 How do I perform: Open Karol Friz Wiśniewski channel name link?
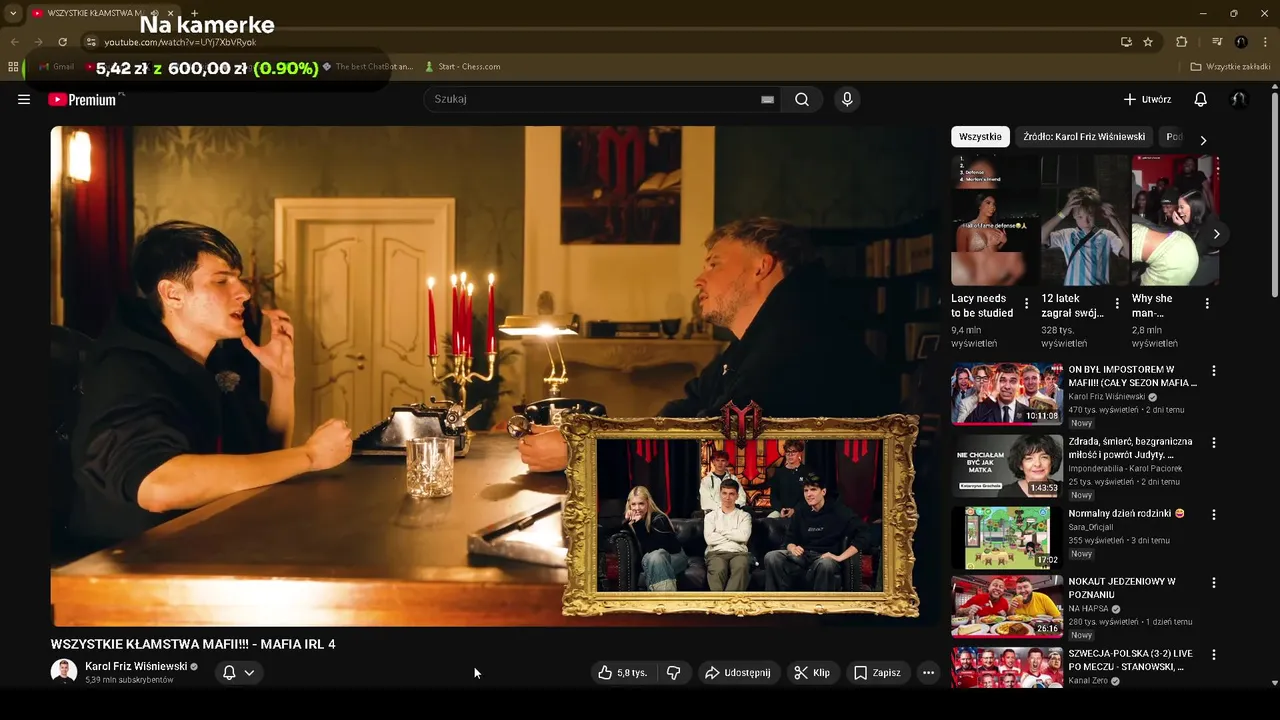click(x=136, y=666)
